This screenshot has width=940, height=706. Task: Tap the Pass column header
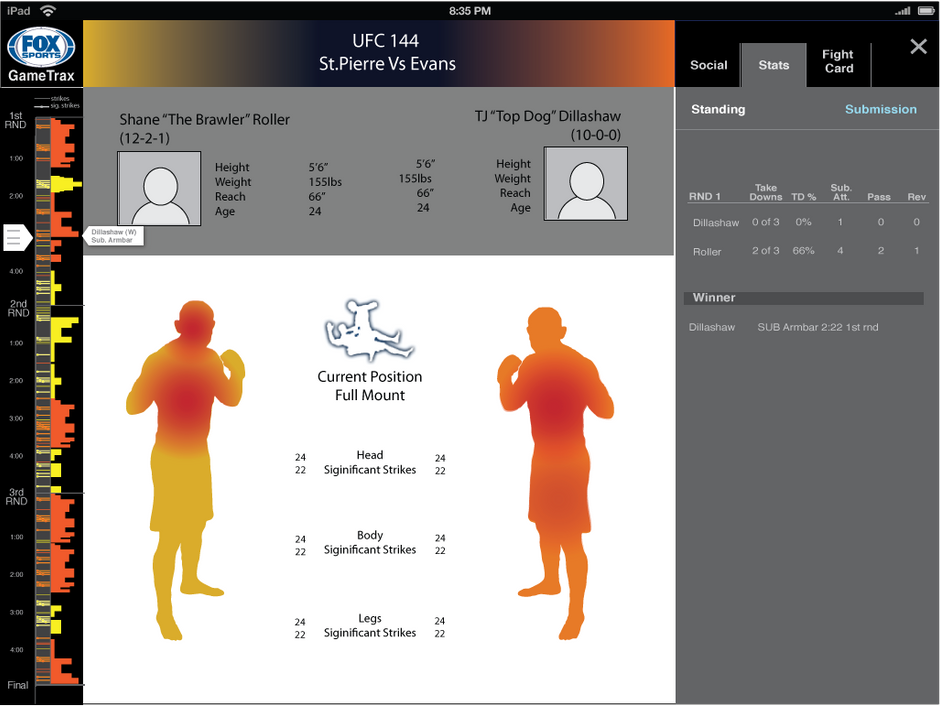[x=879, y=197]
